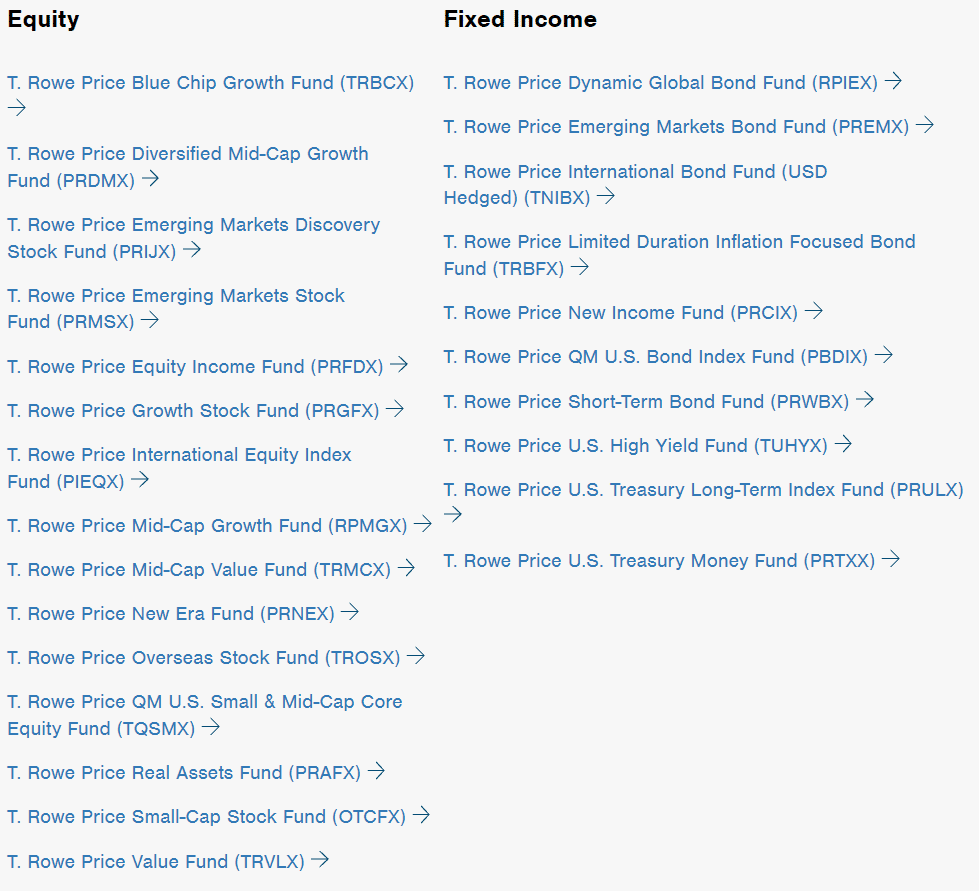
Task: Click arrow after Real Assets Fund (PRAFX)
Action: (x=376, y=770)
